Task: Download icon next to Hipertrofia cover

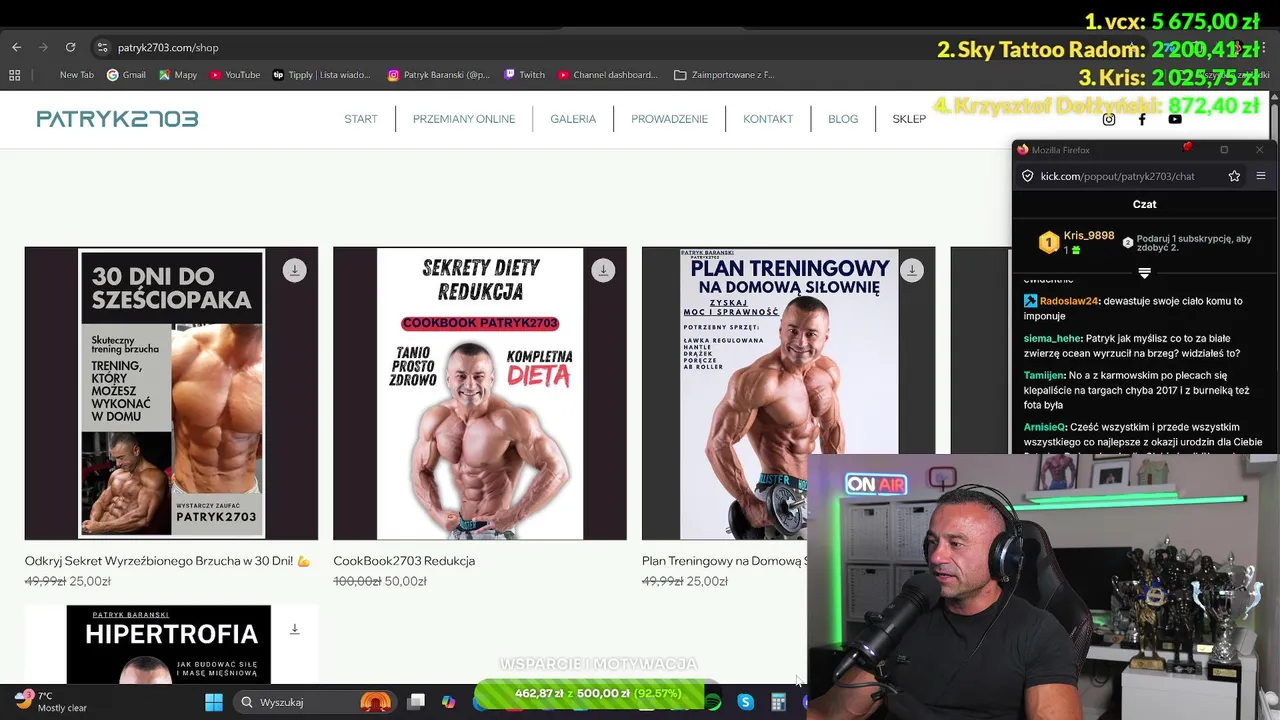Action: (x=294, y=629)
